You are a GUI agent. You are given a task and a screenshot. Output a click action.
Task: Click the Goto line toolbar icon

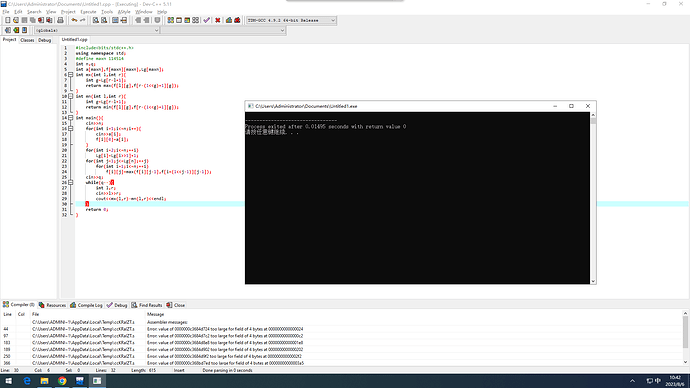coord(124,20)
